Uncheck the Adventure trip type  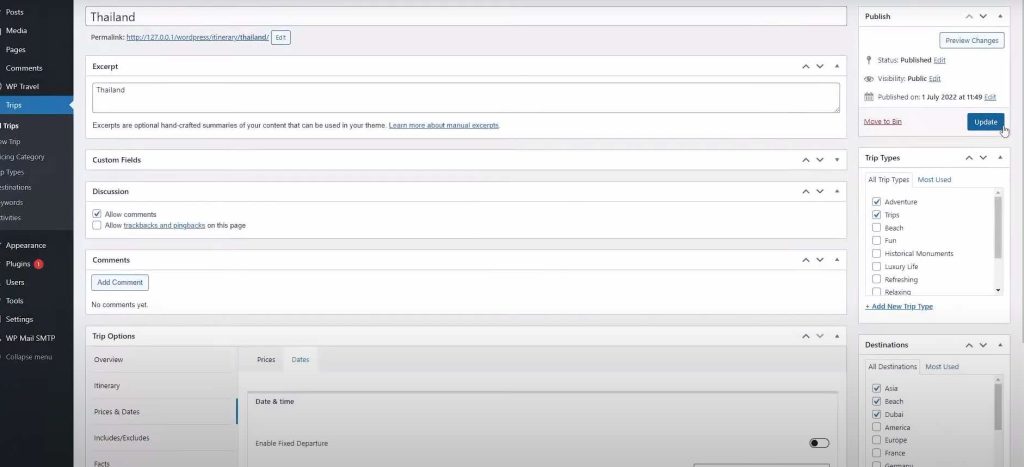(876, 202)
